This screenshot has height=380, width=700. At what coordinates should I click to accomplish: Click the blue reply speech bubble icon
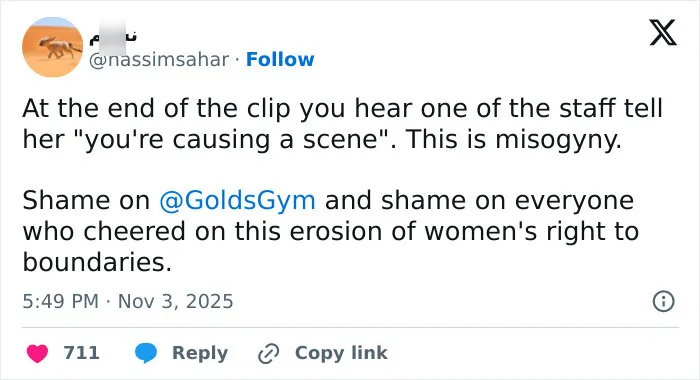[x=146, y=353]
